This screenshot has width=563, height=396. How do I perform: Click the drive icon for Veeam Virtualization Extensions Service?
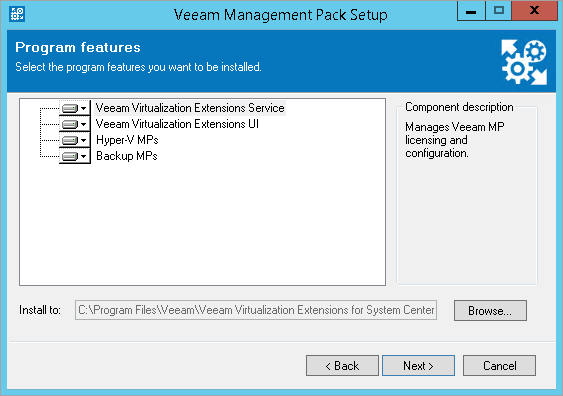pos(70,108)
